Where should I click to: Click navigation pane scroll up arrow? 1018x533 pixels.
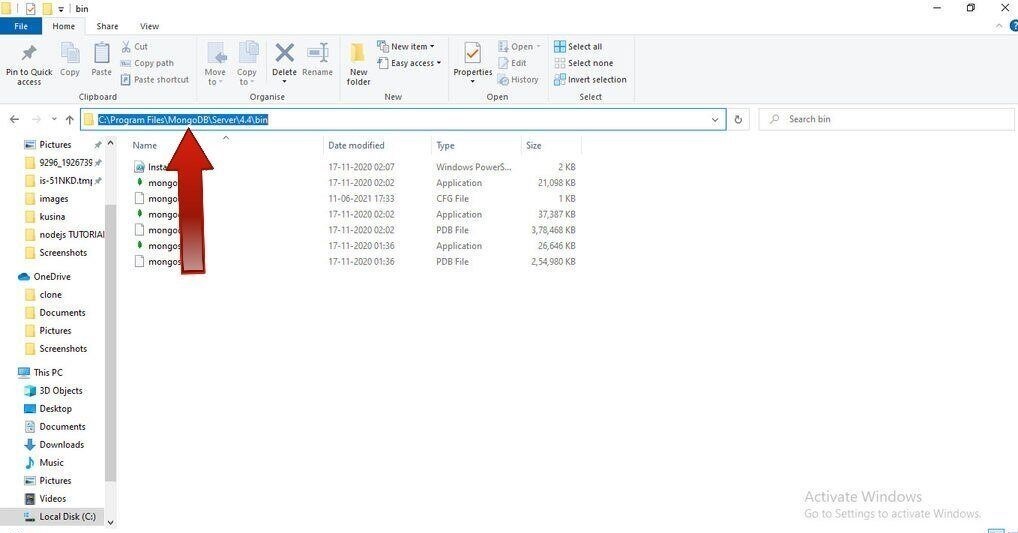(110, 143)
